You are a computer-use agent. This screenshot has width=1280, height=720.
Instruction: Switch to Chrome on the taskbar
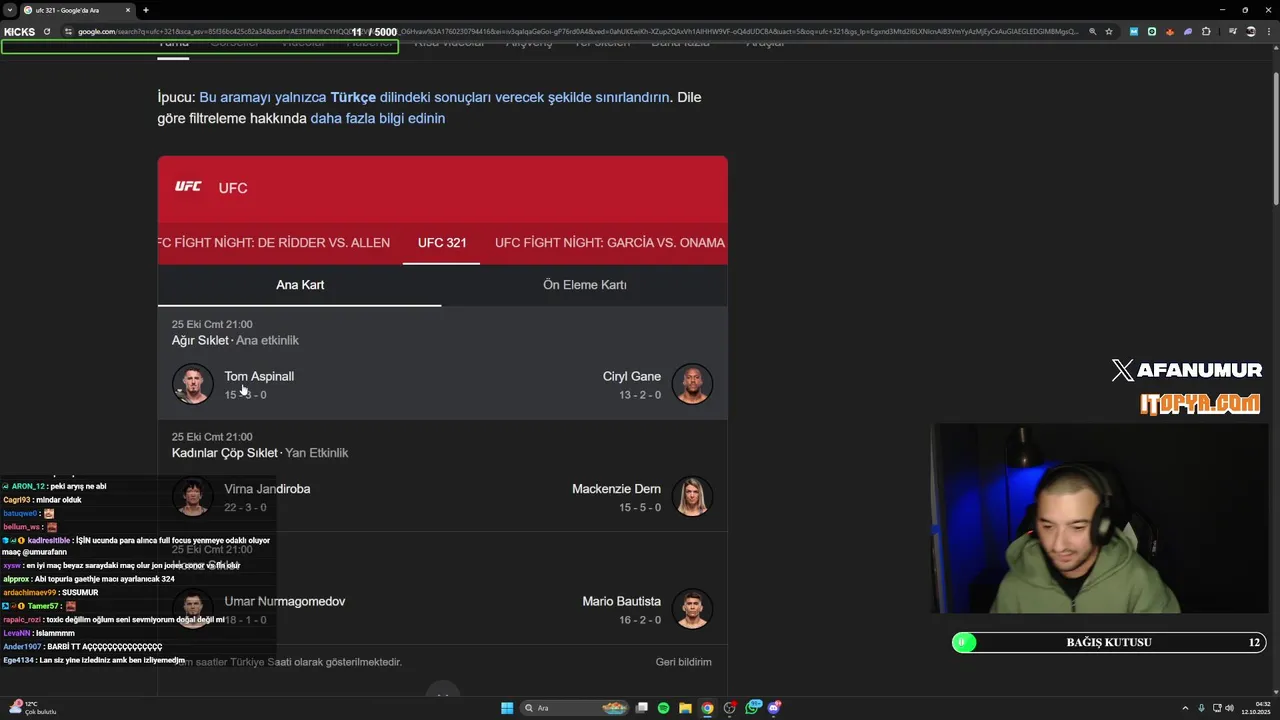pos(708,708)
